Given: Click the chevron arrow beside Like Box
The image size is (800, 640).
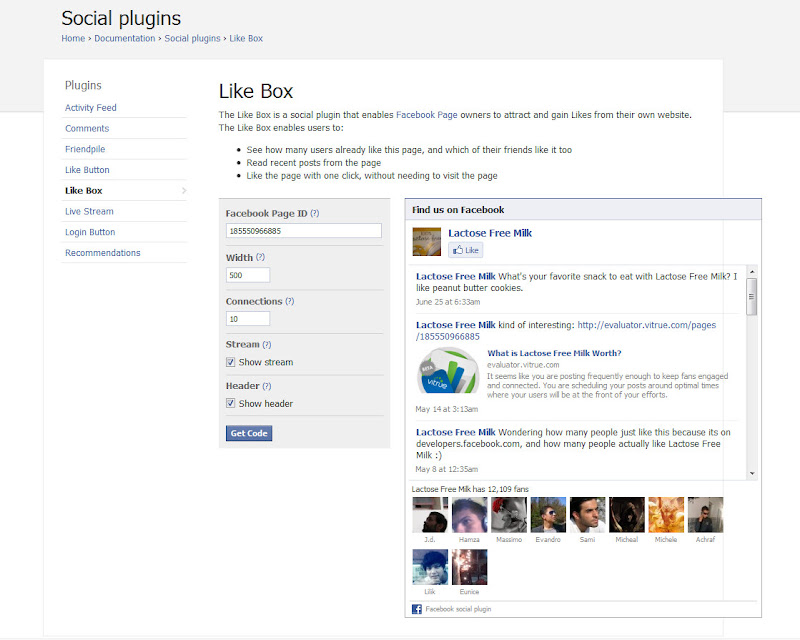Looking at the screenshot, I should [184, 190].
